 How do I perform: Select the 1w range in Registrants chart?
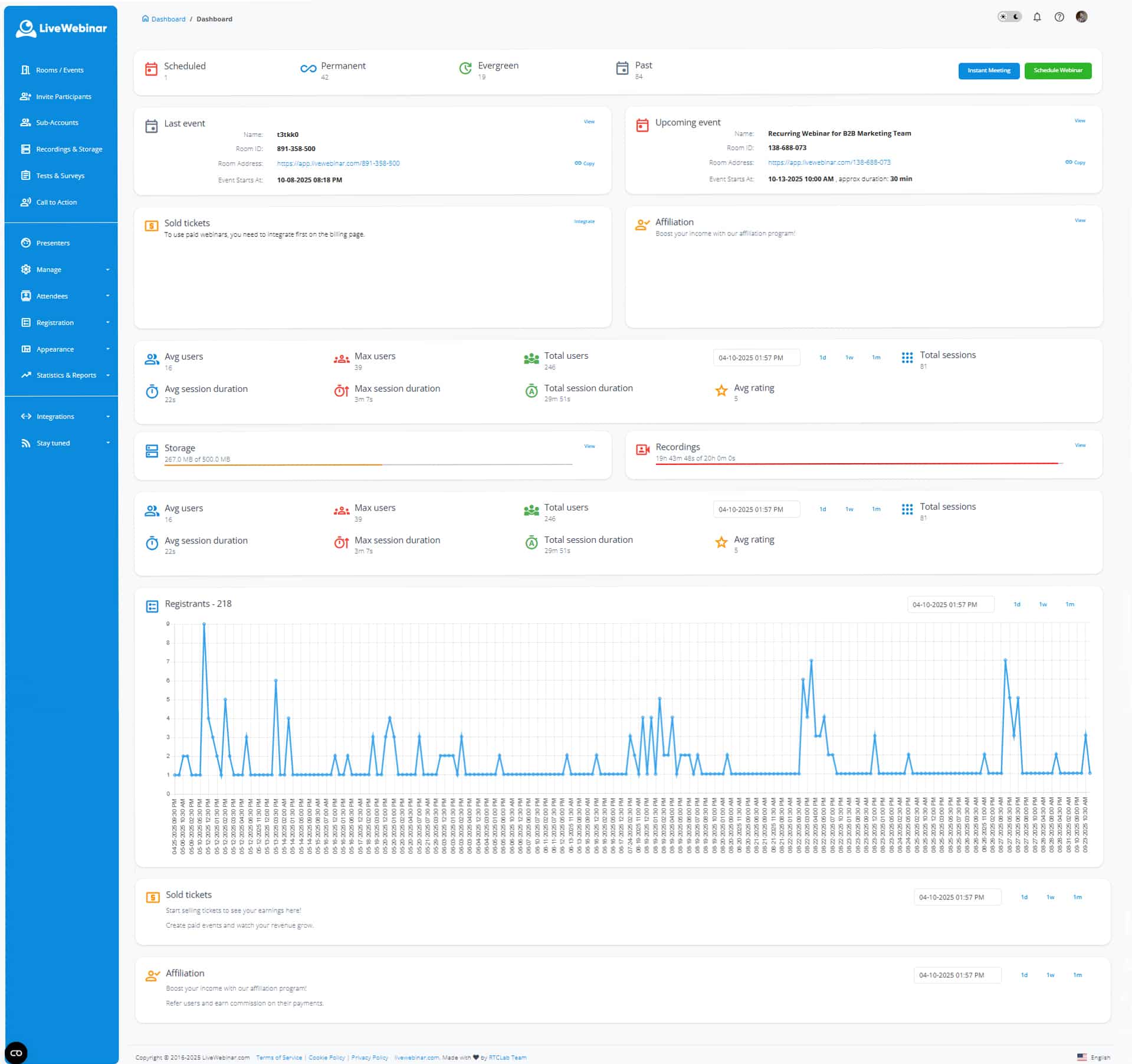point(1042,604)
